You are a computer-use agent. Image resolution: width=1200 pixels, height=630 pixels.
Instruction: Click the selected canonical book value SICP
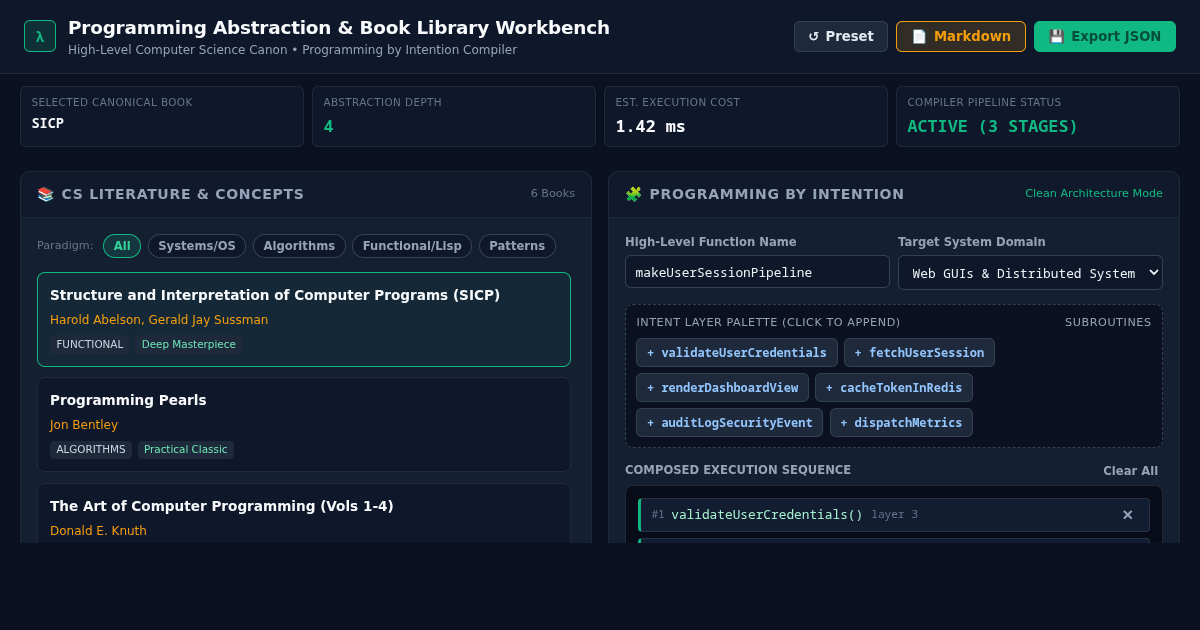coord(48,124)
